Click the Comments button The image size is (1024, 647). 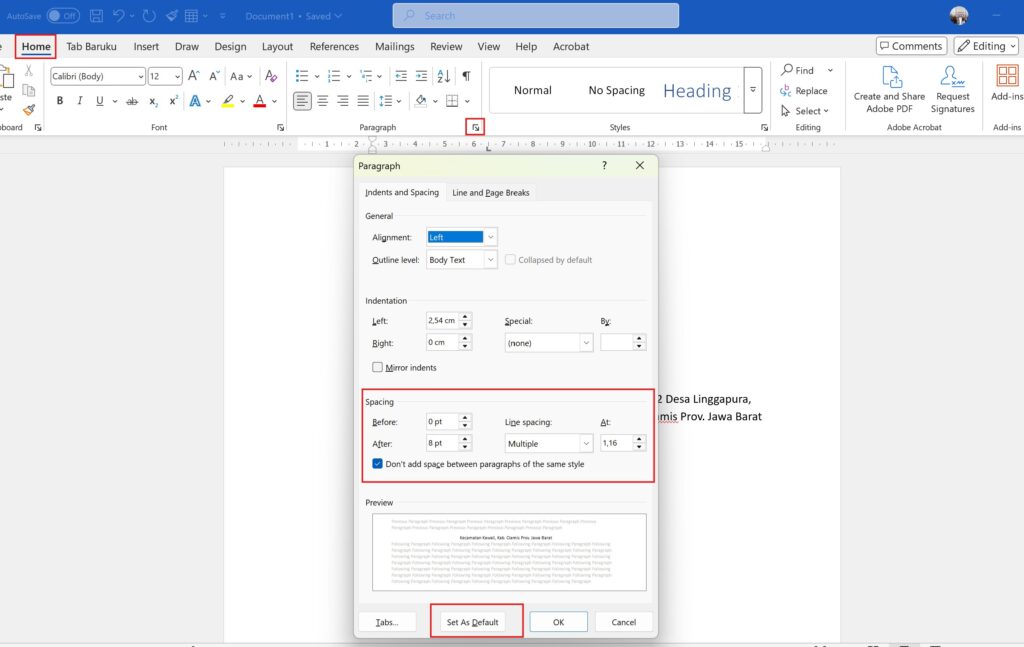pyautogui.click(x=911, y=46)
